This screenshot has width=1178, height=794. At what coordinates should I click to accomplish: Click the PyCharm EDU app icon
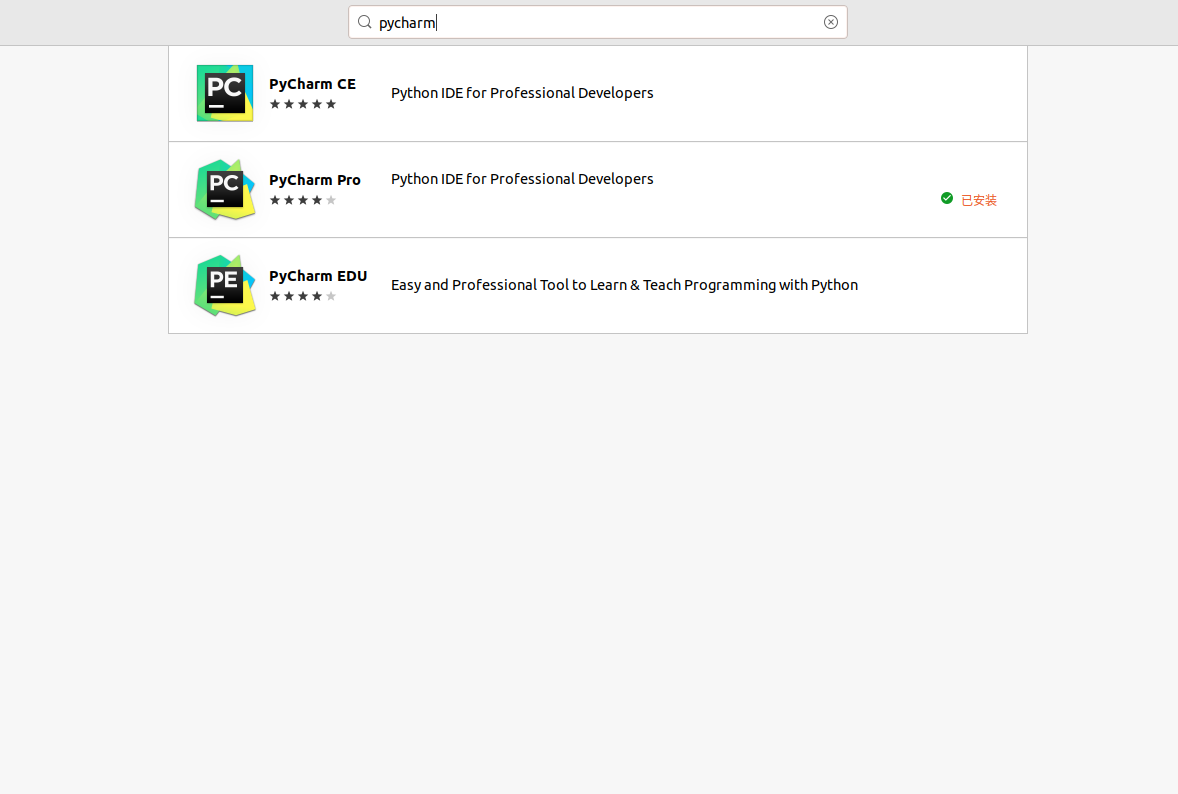(225, 285)
